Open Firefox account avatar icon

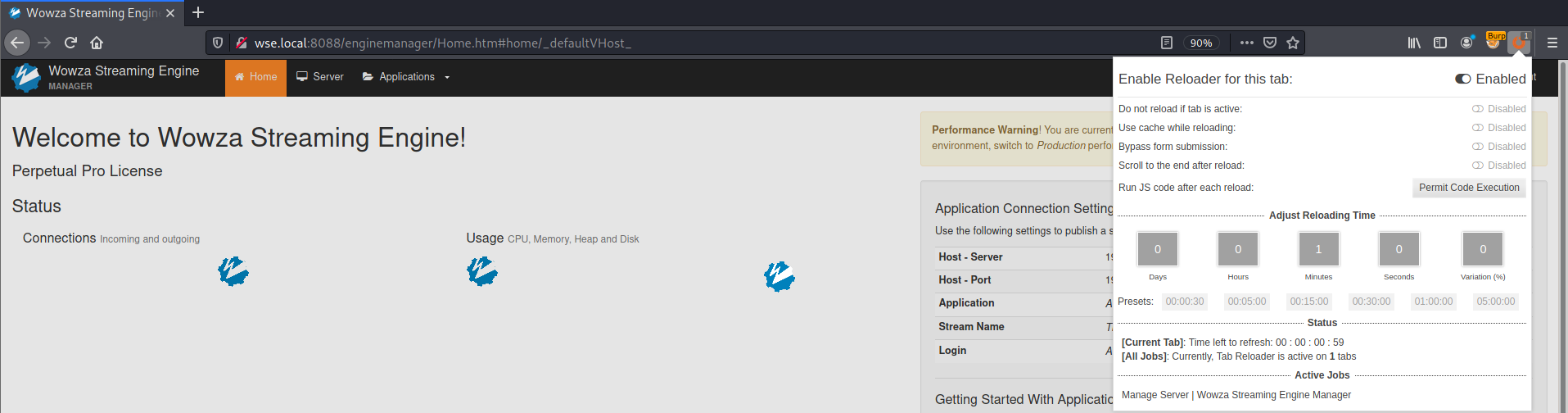[x=1467, y=42]
